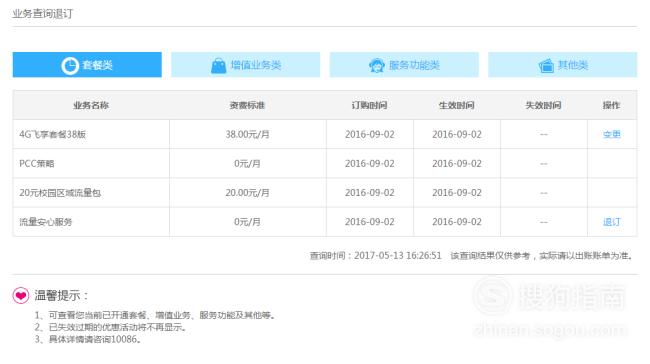Select the 流量安心服务 row name
This screenshot has width=650, height=364.
click(46, 222)
